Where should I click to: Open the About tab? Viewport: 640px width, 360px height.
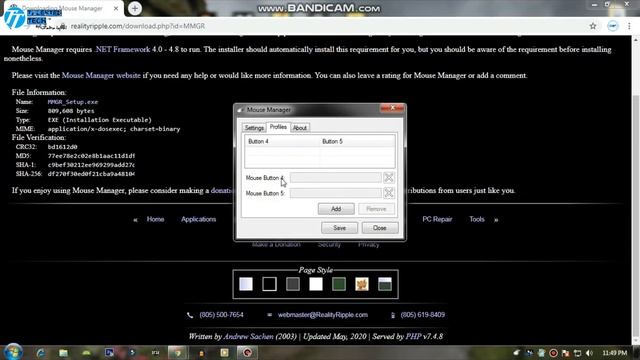point(300,128)
